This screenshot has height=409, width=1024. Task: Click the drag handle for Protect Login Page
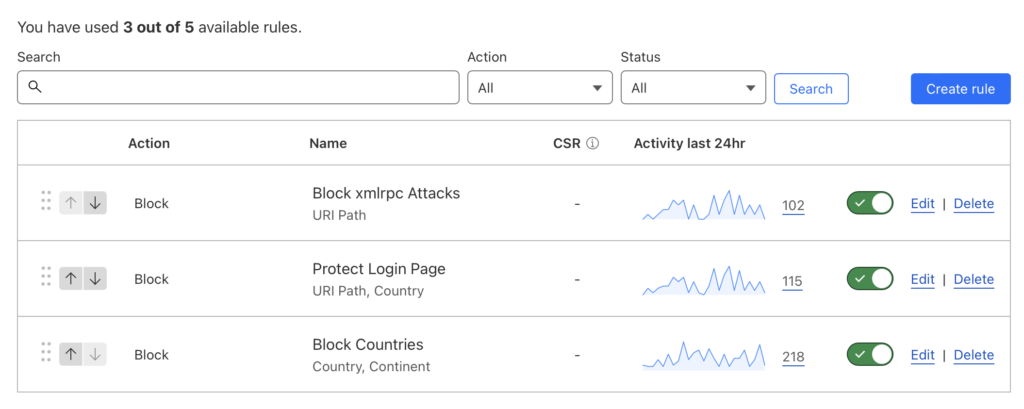[x=46, y=276]
